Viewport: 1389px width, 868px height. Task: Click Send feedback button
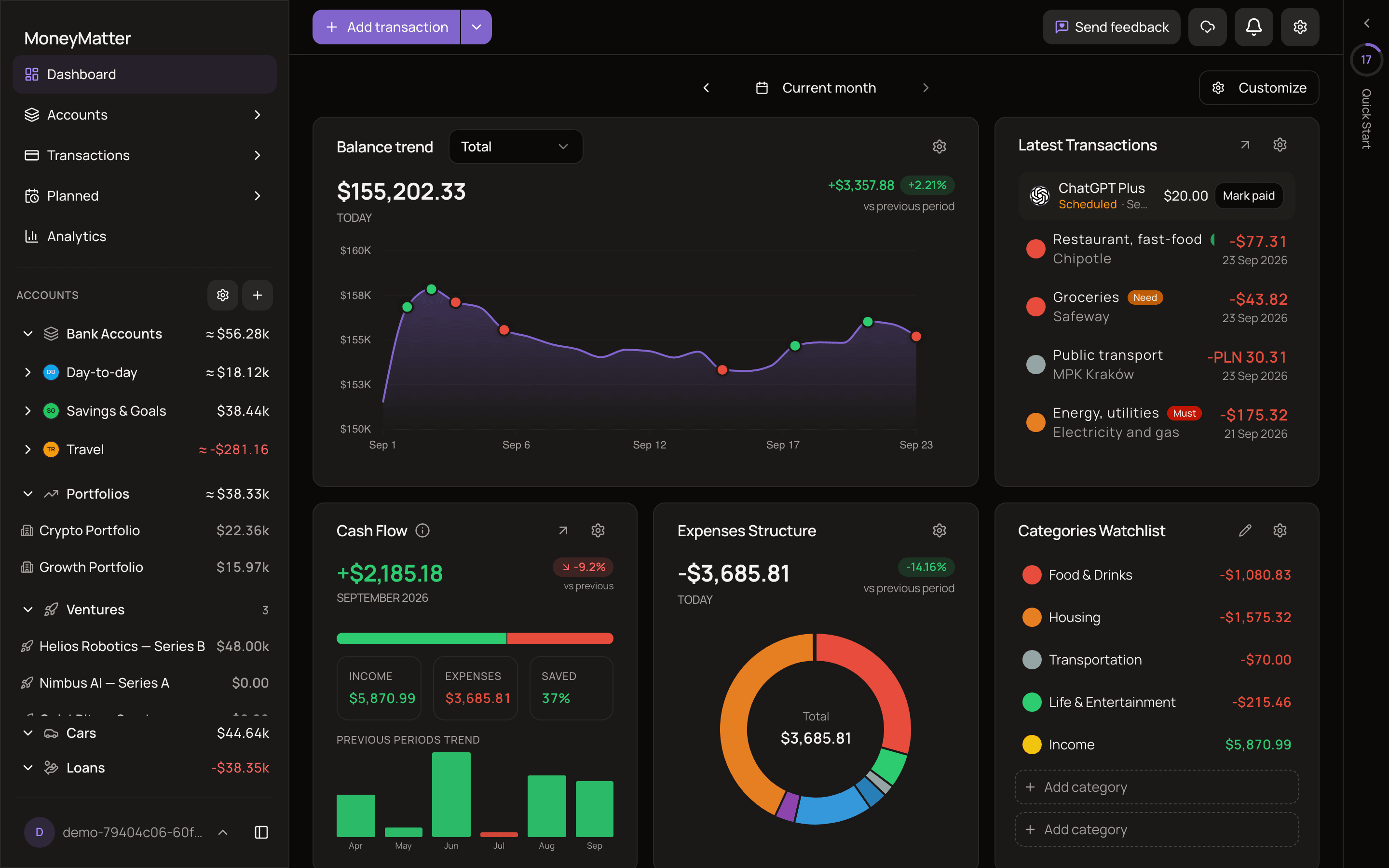1111,27
